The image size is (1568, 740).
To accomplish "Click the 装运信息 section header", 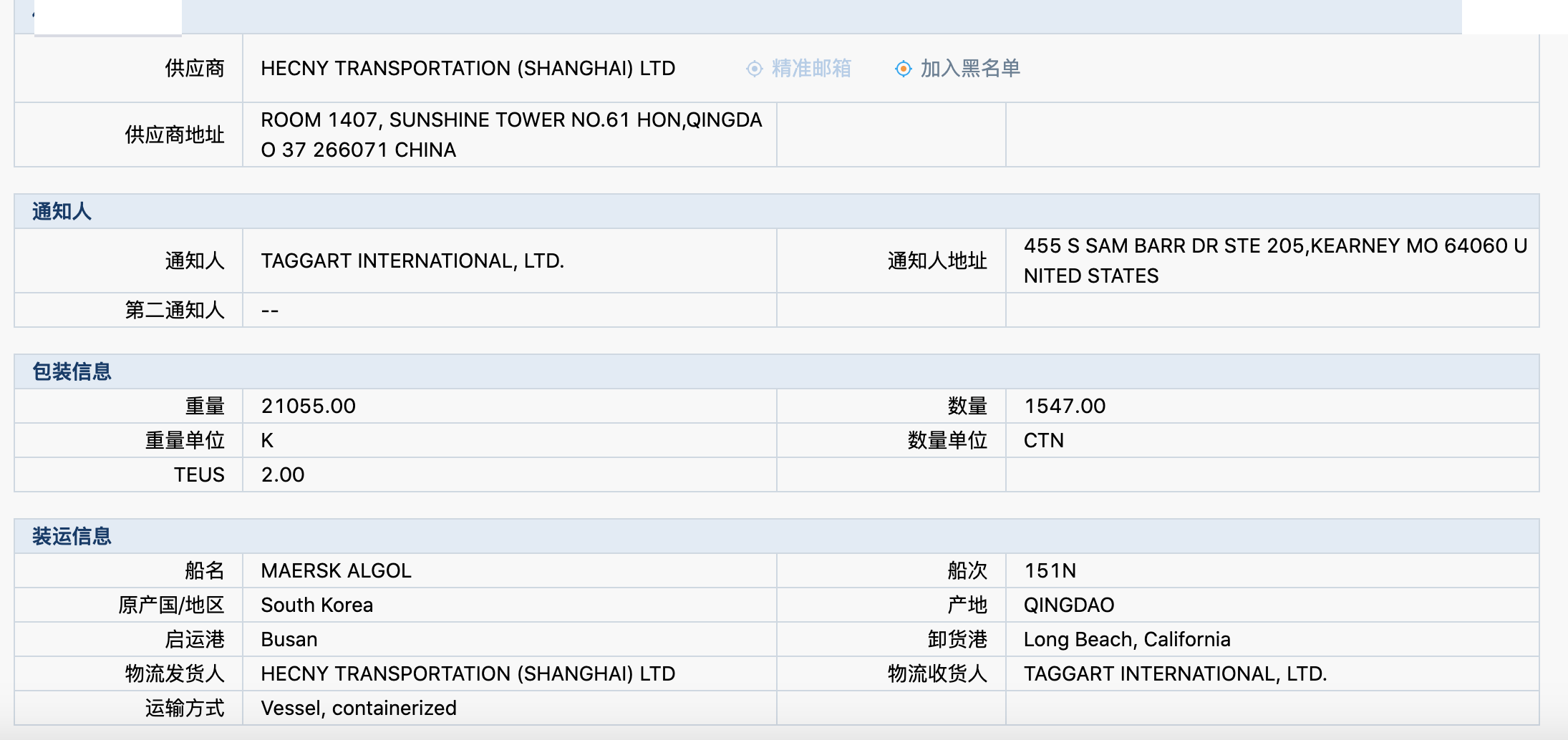I will (x=72, y=536).
